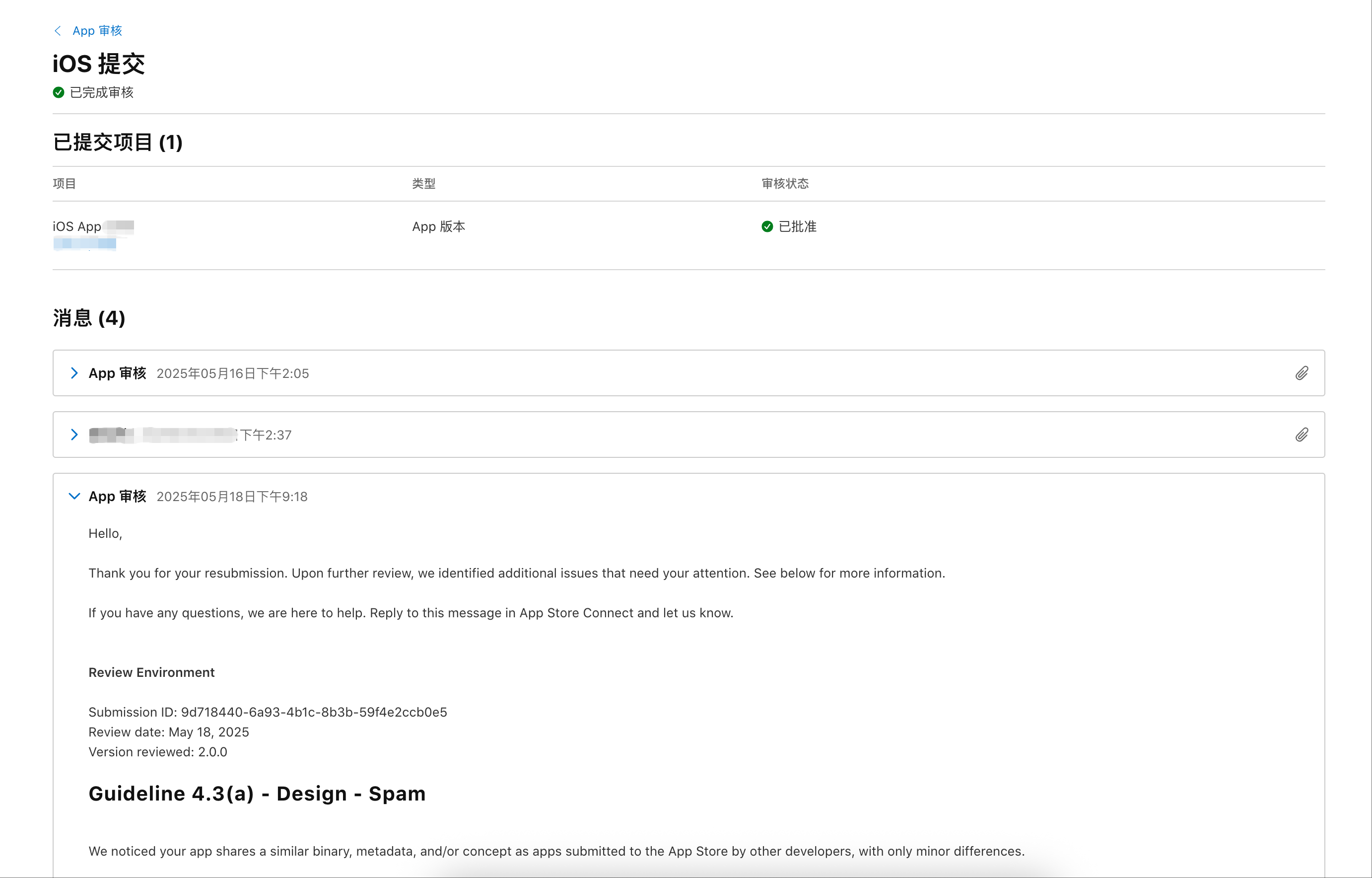Click the 项目 column header

coord(64,184)
